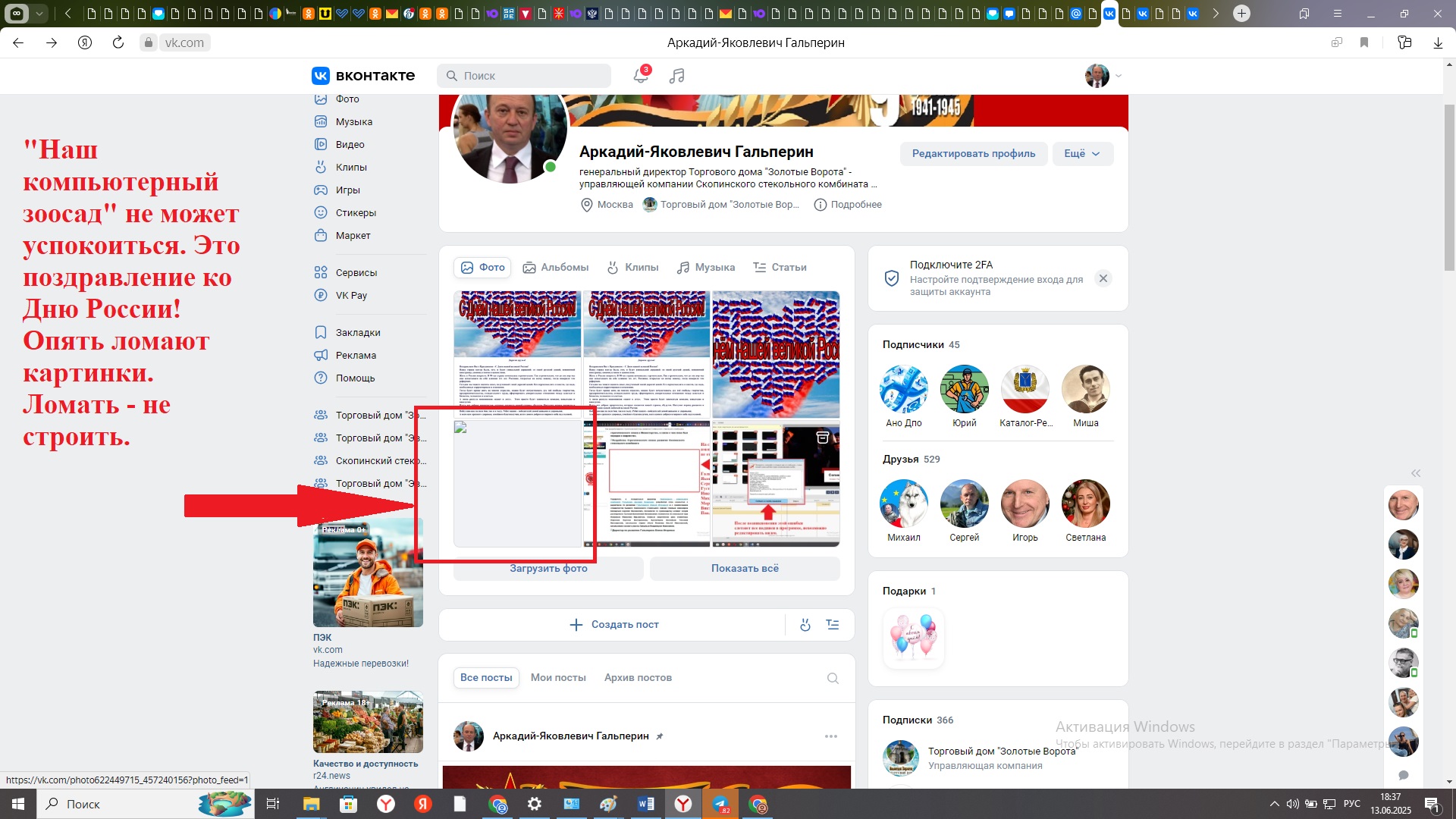Reload page in browser toolbar
Screen dimensions: 1456x819
point(118,42)
